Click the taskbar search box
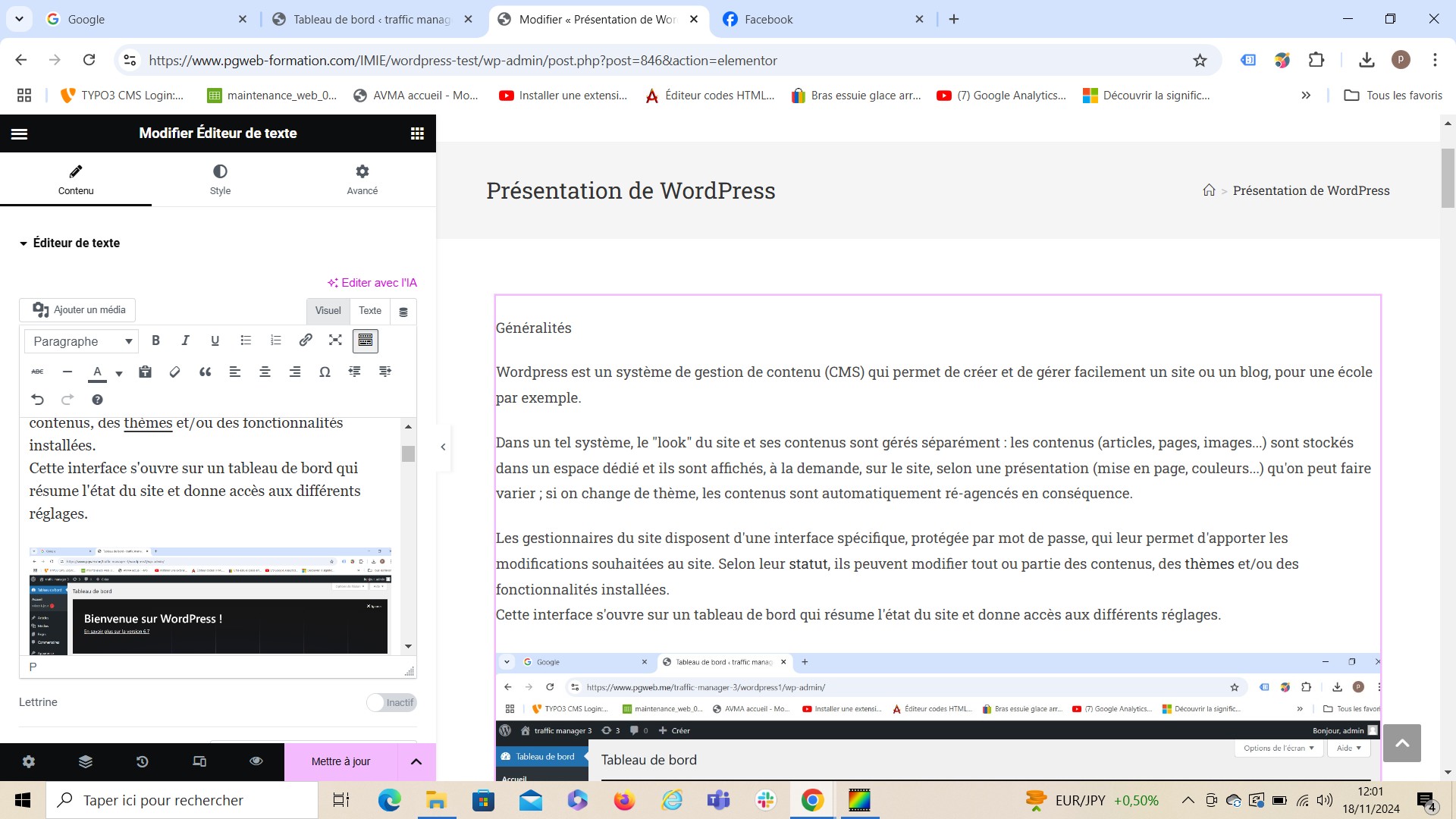Viewport: 1456px width, 819px height. (x=182, y=800)
